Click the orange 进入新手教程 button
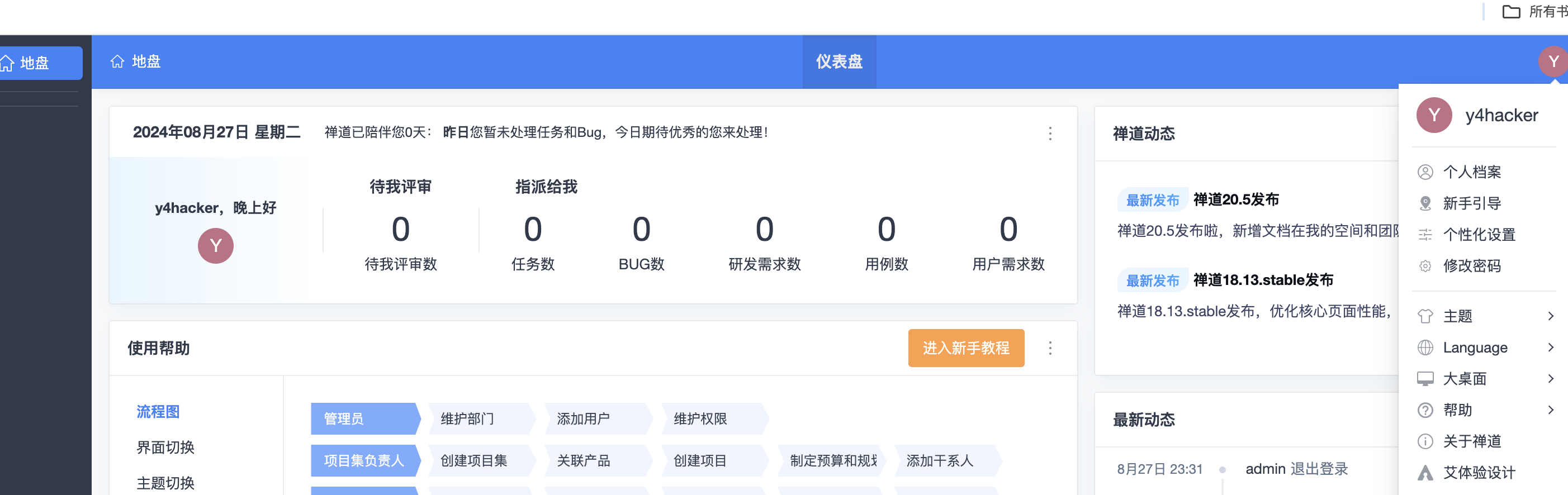Image resolution: width=1568 pixels, height=495 pixels. click(965, 348)
